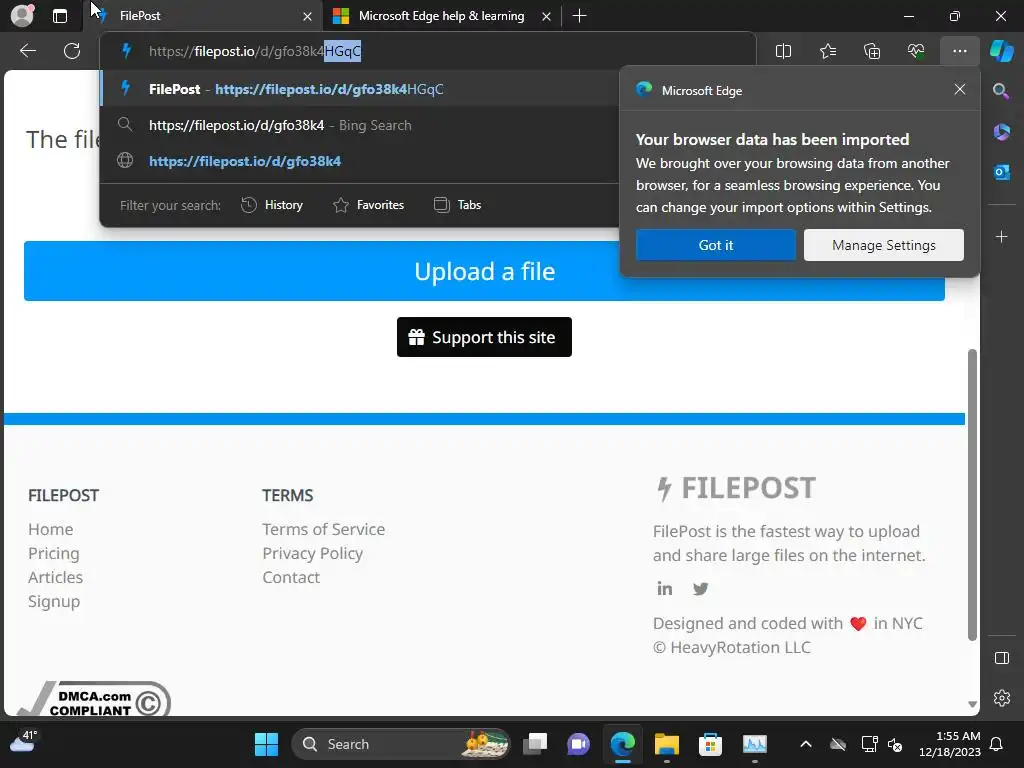
Task: Click the scrollbar down arrow
Action: coord(972,704)
